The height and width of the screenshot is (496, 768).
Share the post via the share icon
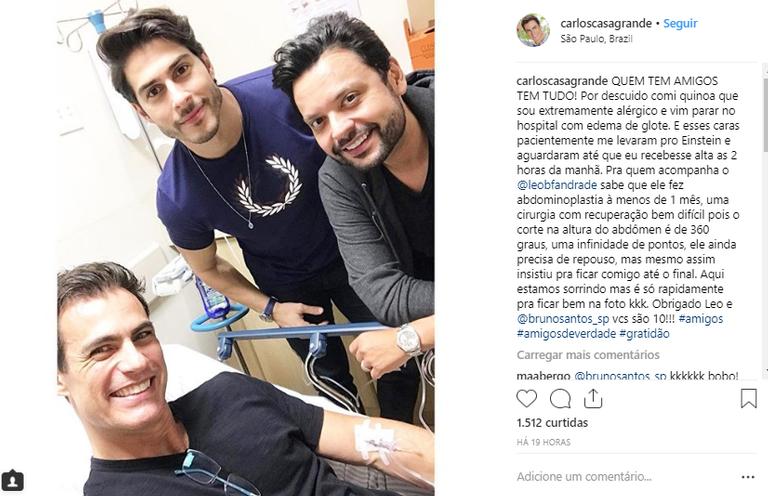click(x=593, y=399)
